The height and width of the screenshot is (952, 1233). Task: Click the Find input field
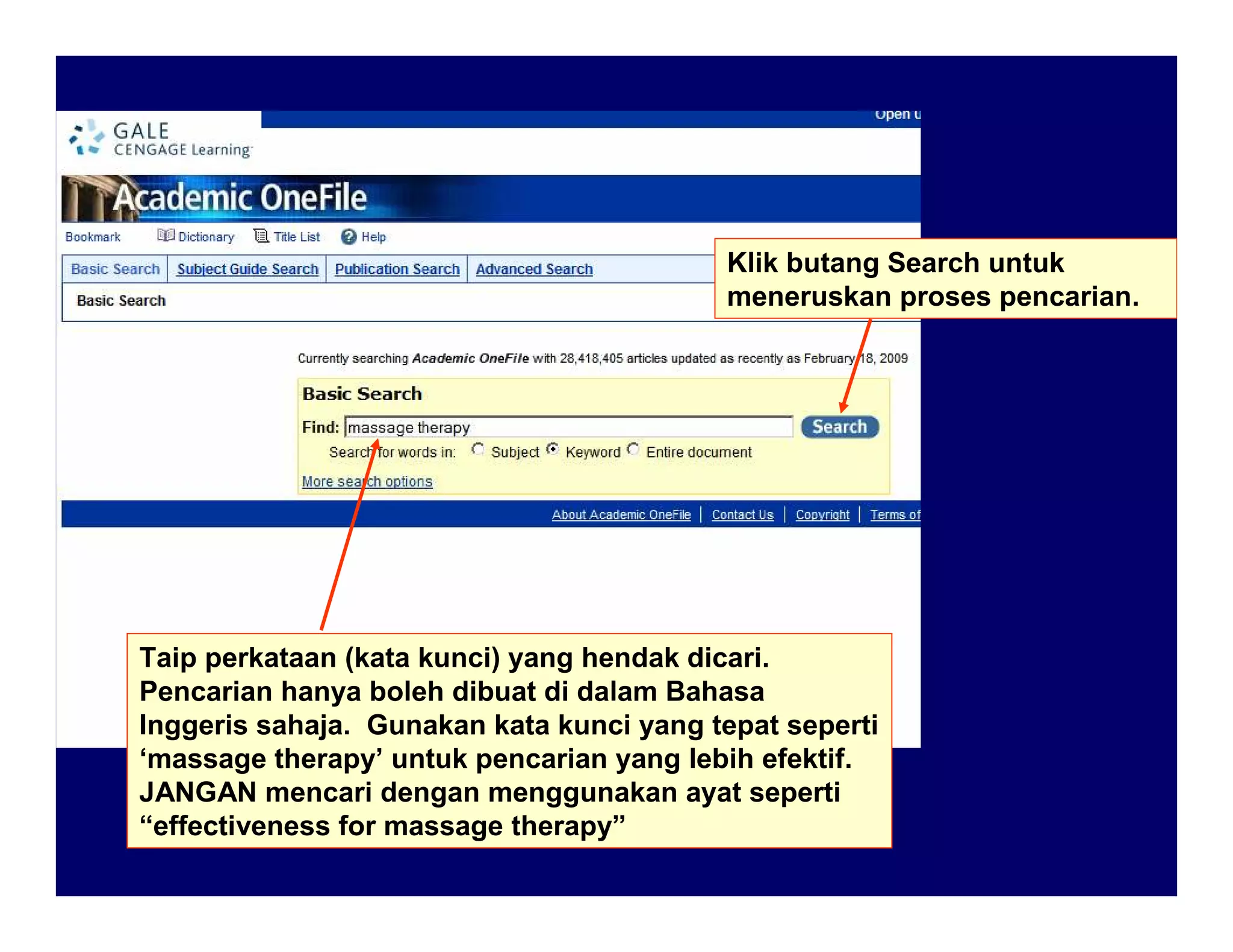568,427
